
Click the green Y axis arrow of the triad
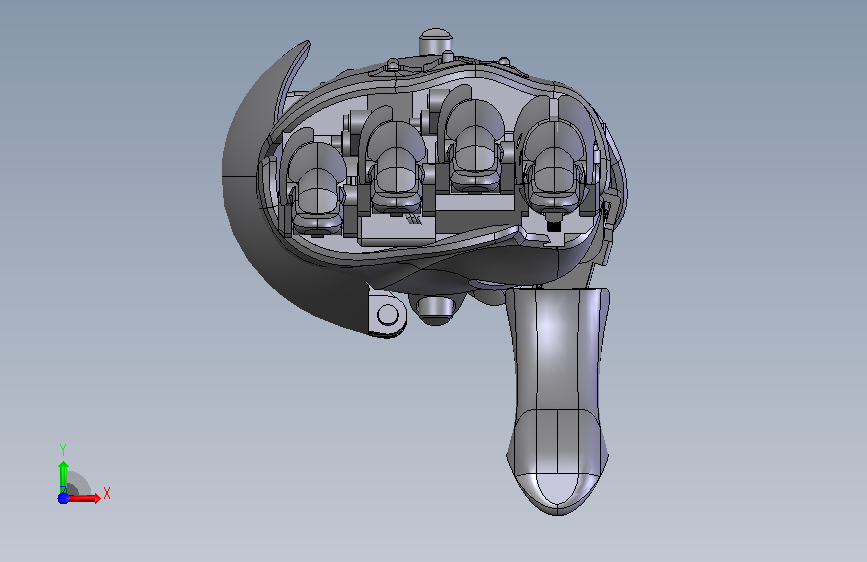63,477
